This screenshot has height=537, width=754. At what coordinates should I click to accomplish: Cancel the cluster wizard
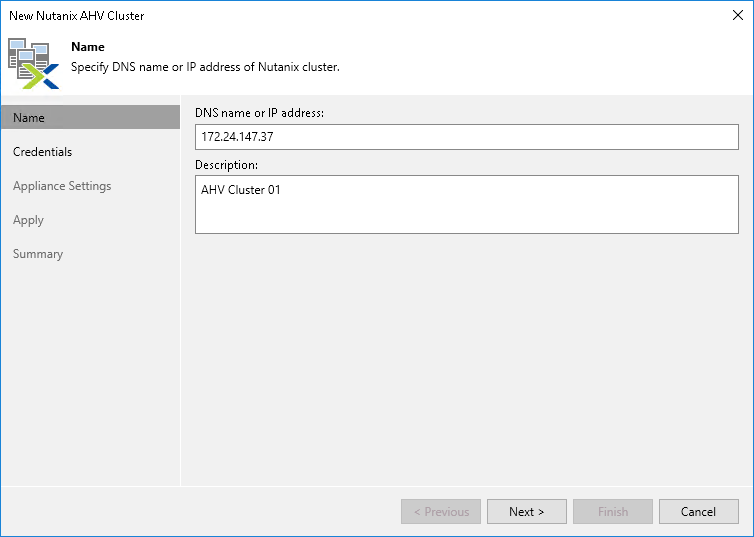coord(699,512)
